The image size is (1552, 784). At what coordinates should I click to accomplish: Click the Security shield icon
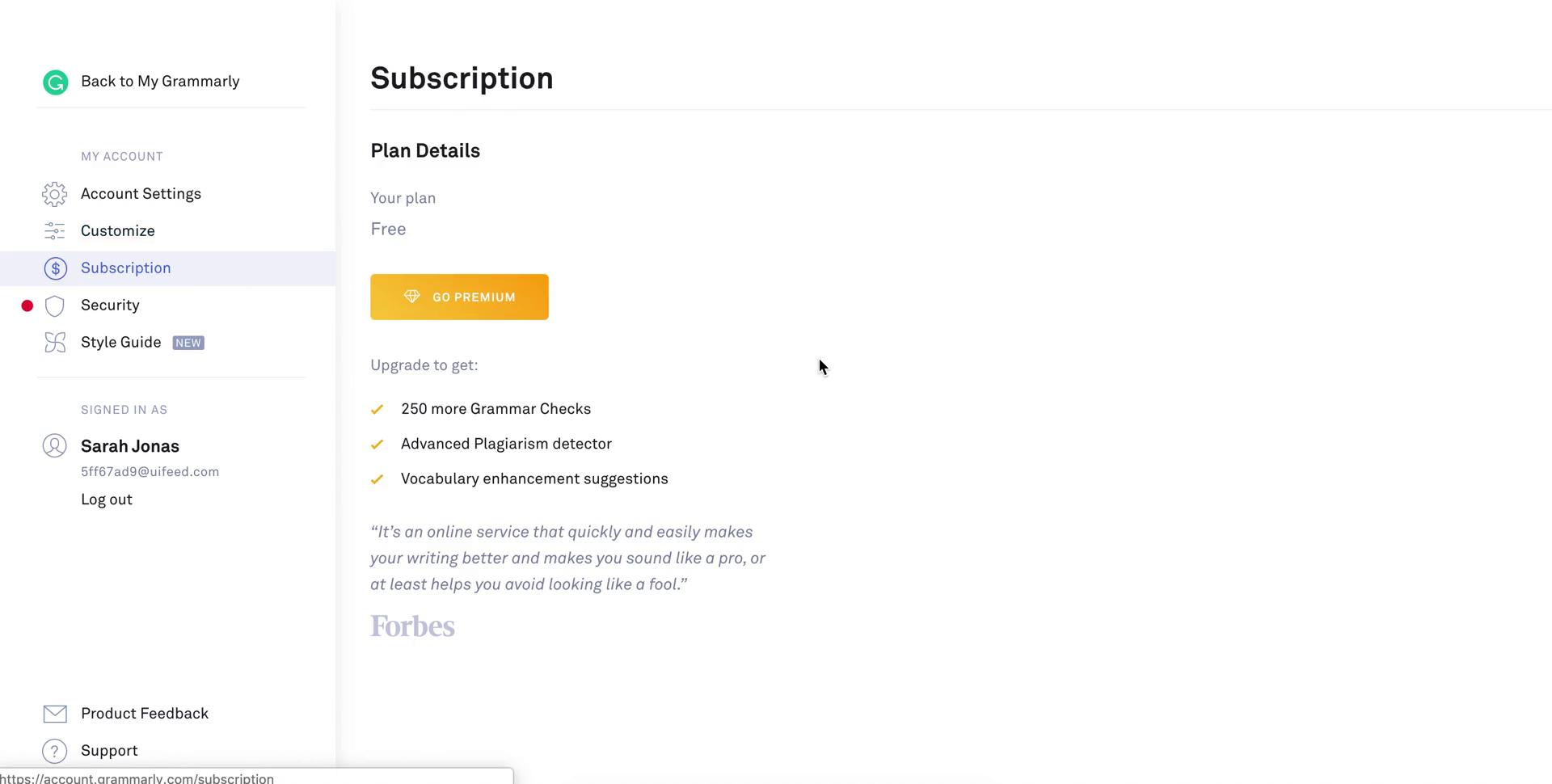pos(54,306)
